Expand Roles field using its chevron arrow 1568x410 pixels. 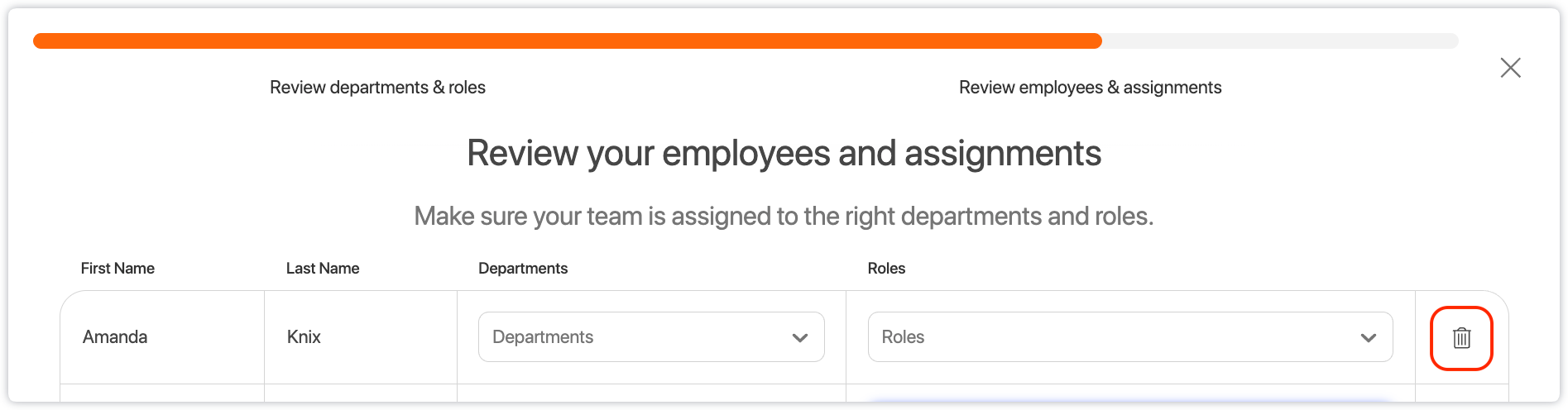1368,337
